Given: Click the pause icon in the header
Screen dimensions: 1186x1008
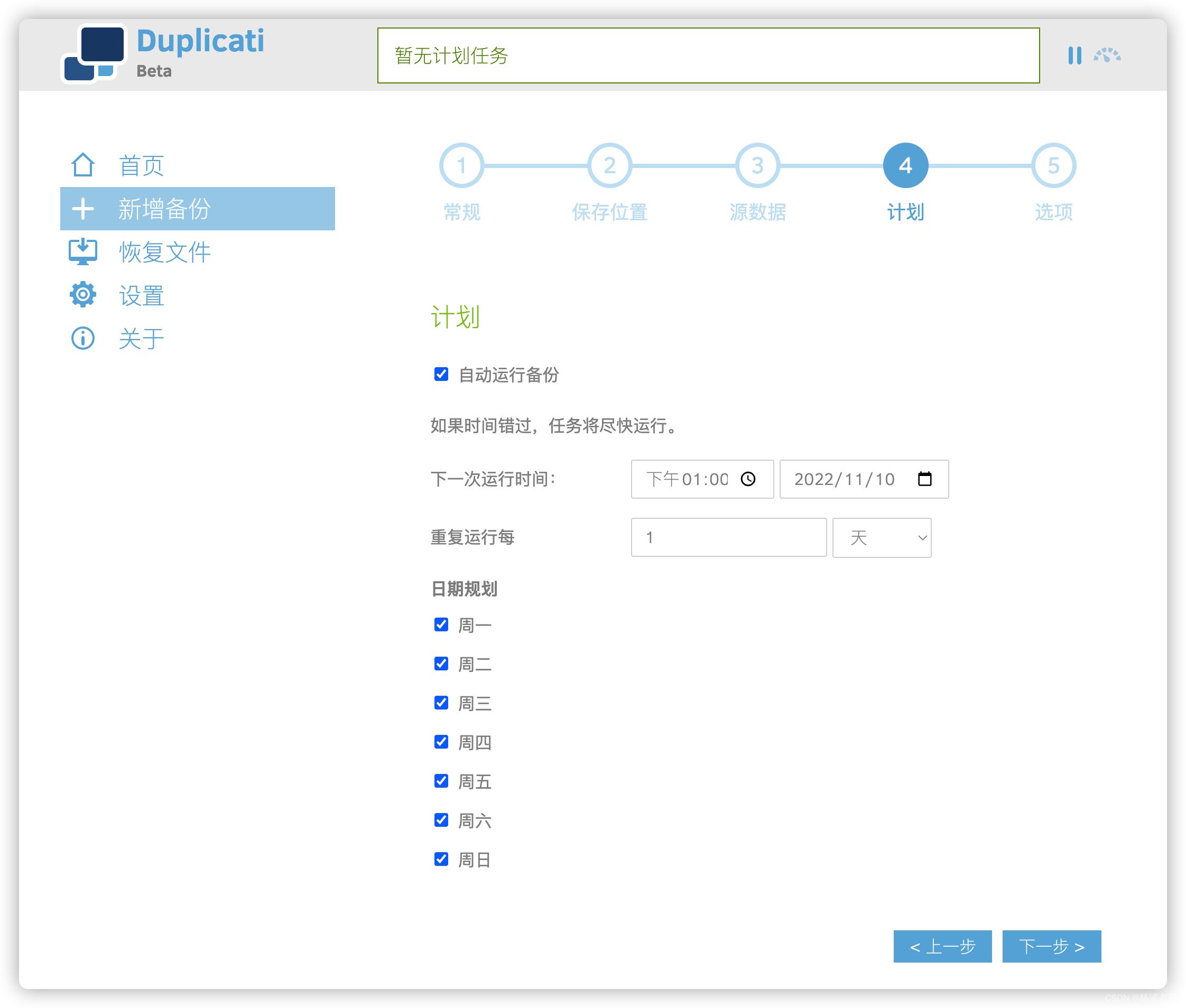Looking at the screenshot, I should coord(1074,55).
